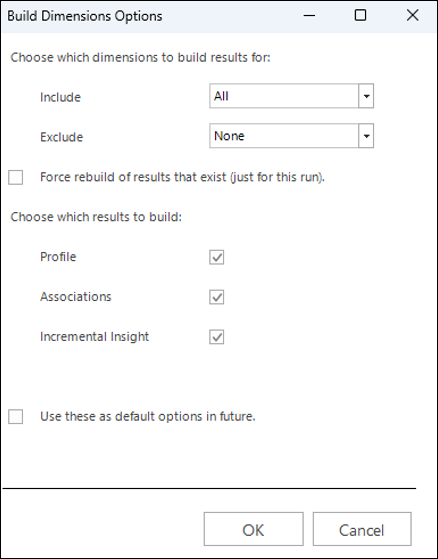This screenshot has height=559, width=438.
Task: Toggle the Profile results checkbox
Action: click(217, 257)
